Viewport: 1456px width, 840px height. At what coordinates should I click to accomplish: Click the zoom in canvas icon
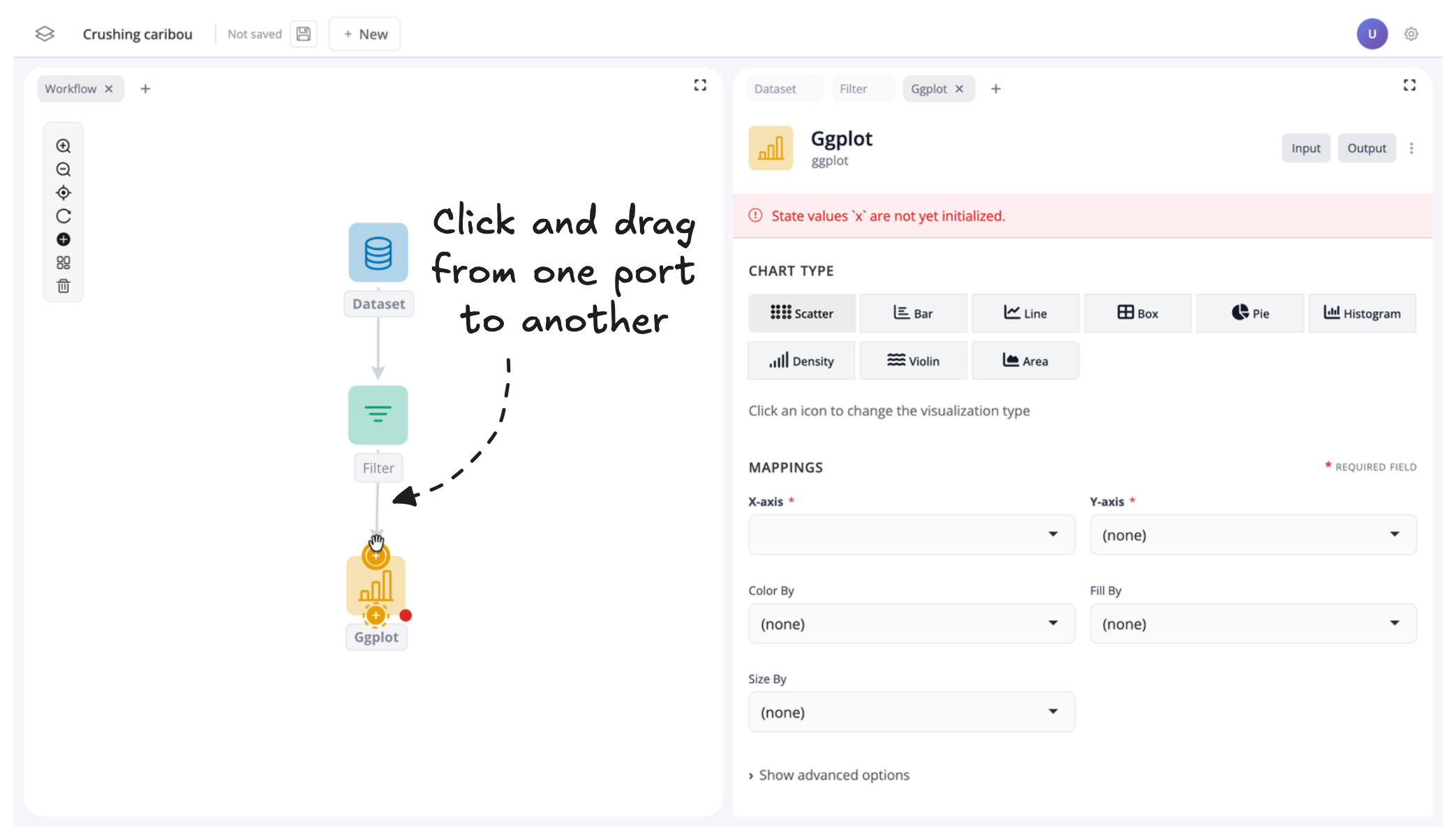pyautogui.click(x=64, y=146)
